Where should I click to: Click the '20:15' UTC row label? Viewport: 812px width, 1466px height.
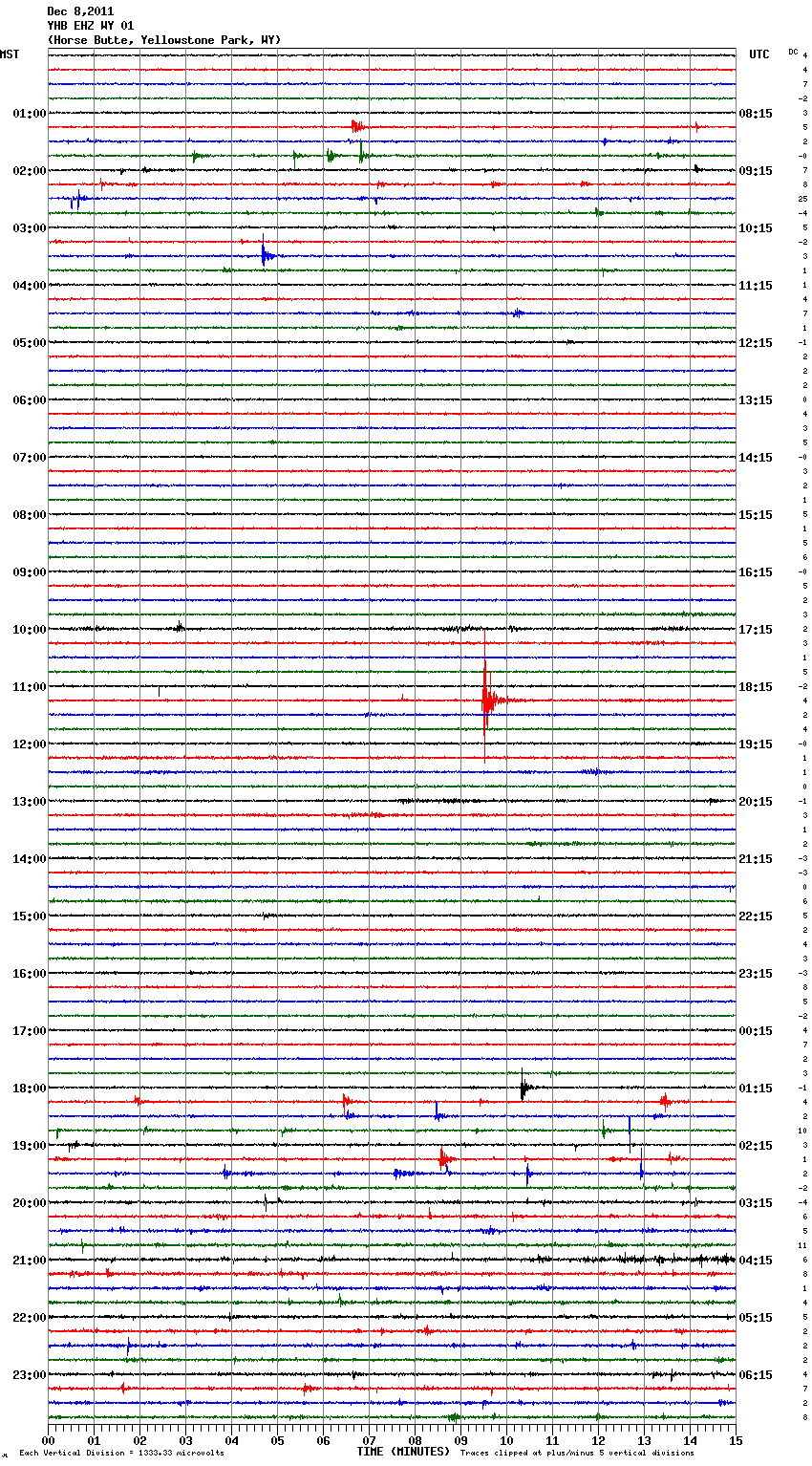pos(756,802)
